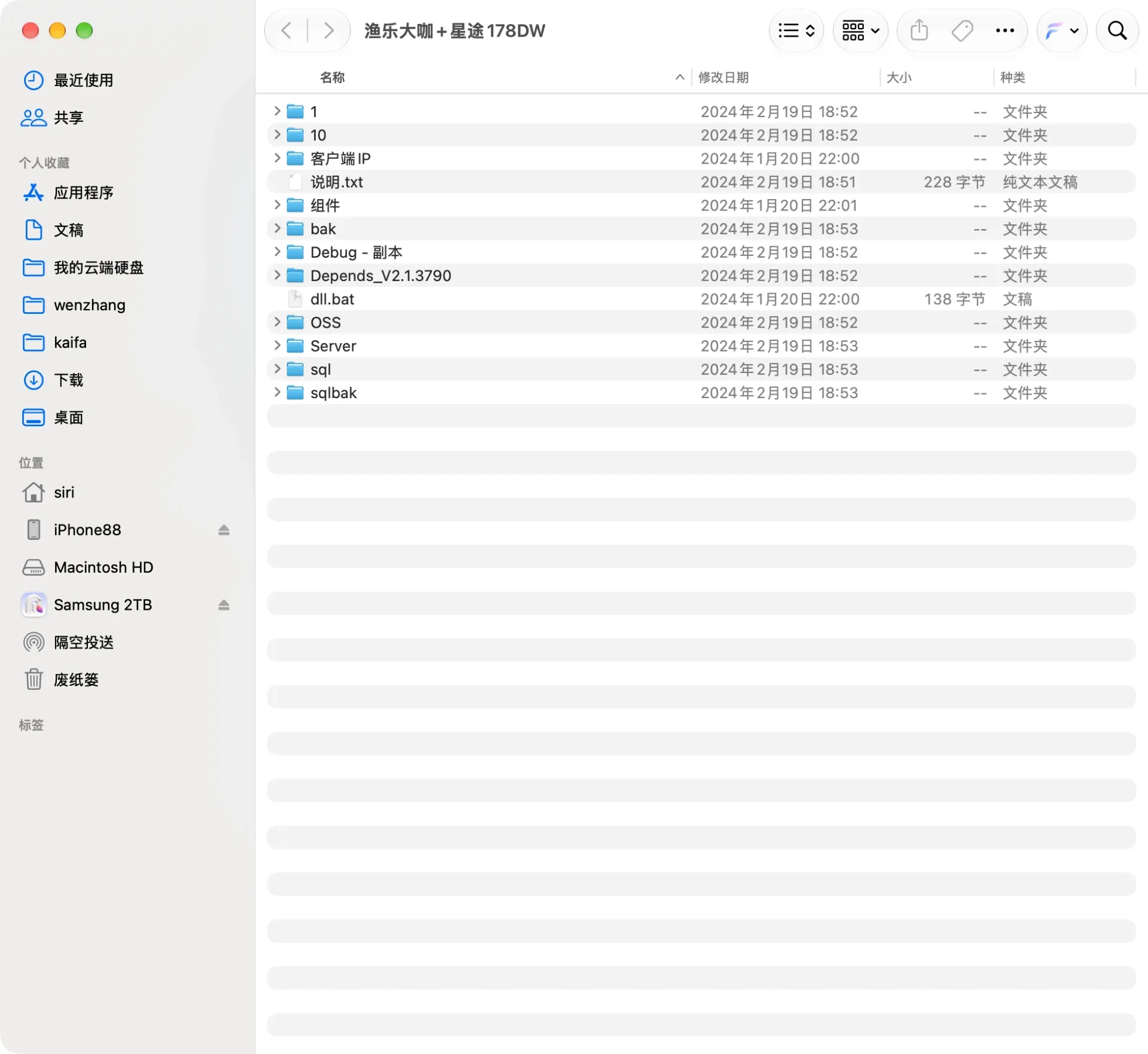Screen dimensions: 1148x1054
Task: Sort by the 名称 column header
Action: coord(332,77)
